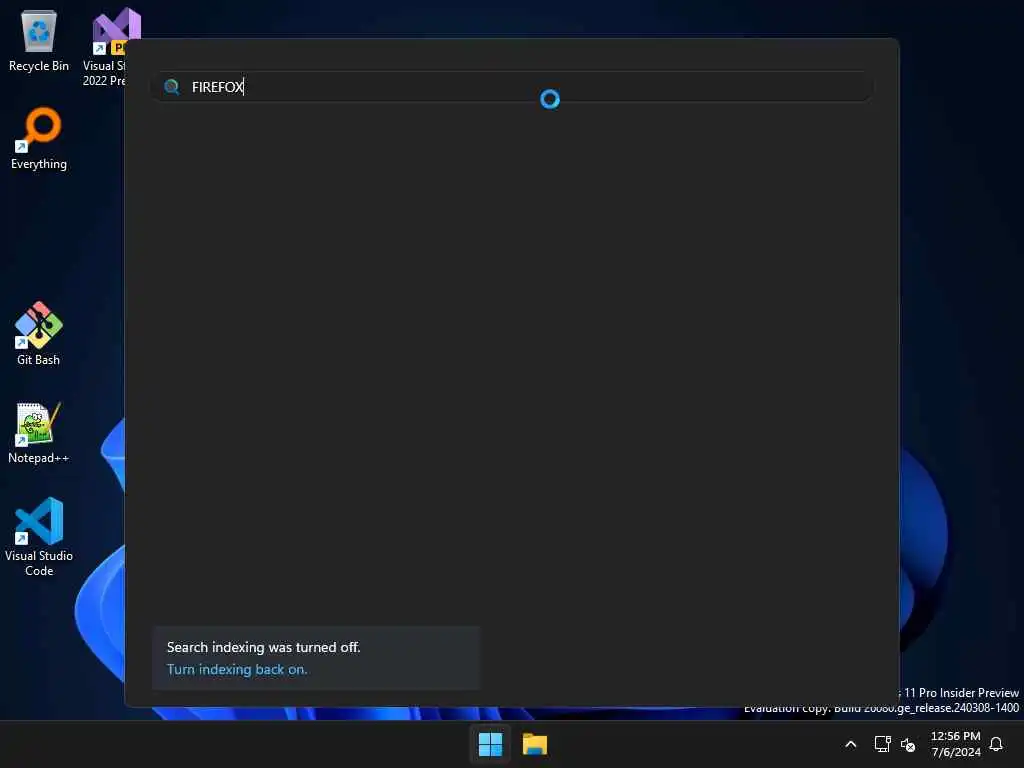Open the Git Bash desktop shortcut

(39, 334)
